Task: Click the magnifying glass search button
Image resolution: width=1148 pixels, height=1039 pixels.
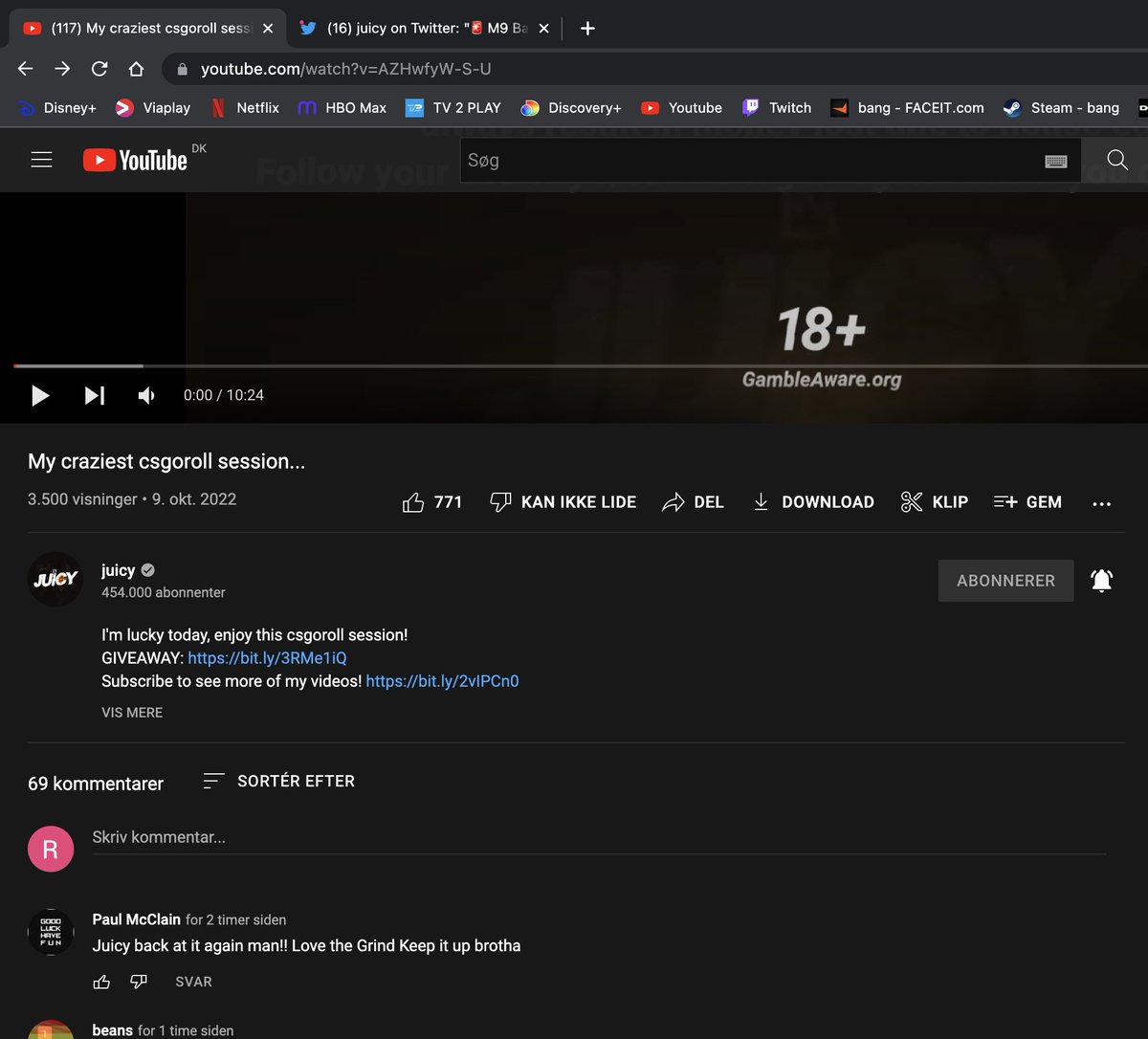Action: (x=1116, y=160)
